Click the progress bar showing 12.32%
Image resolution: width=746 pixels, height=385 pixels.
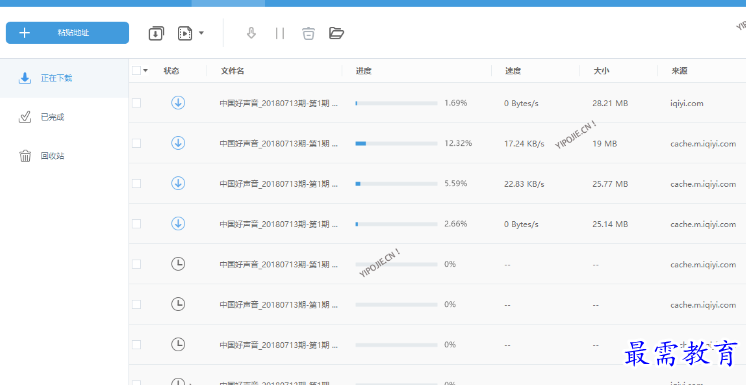point(396,143)
